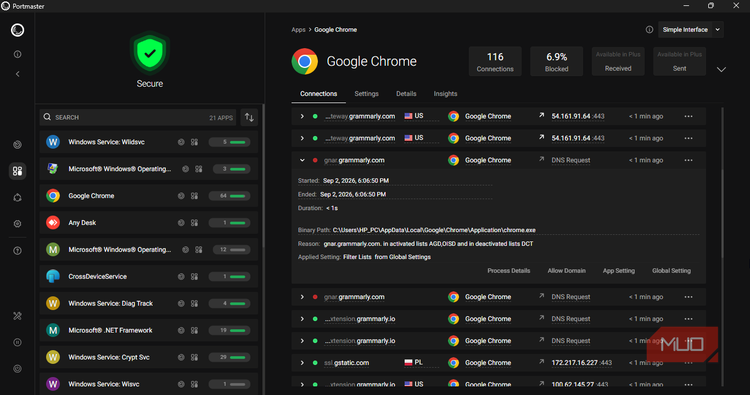Screen dimensions: 750x395
Task: Click the pause icon in sidebar
Action: coord(18,342)
